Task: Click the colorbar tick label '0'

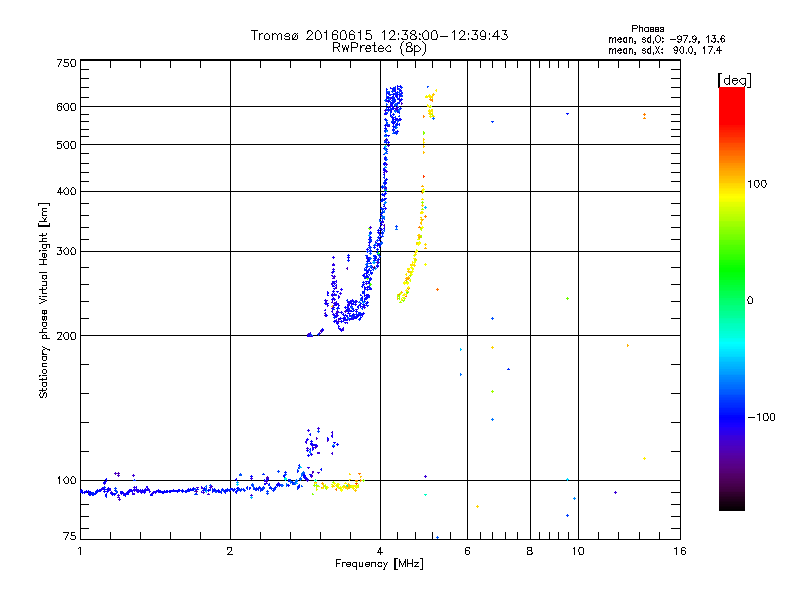Action: [x=750, y=301]
